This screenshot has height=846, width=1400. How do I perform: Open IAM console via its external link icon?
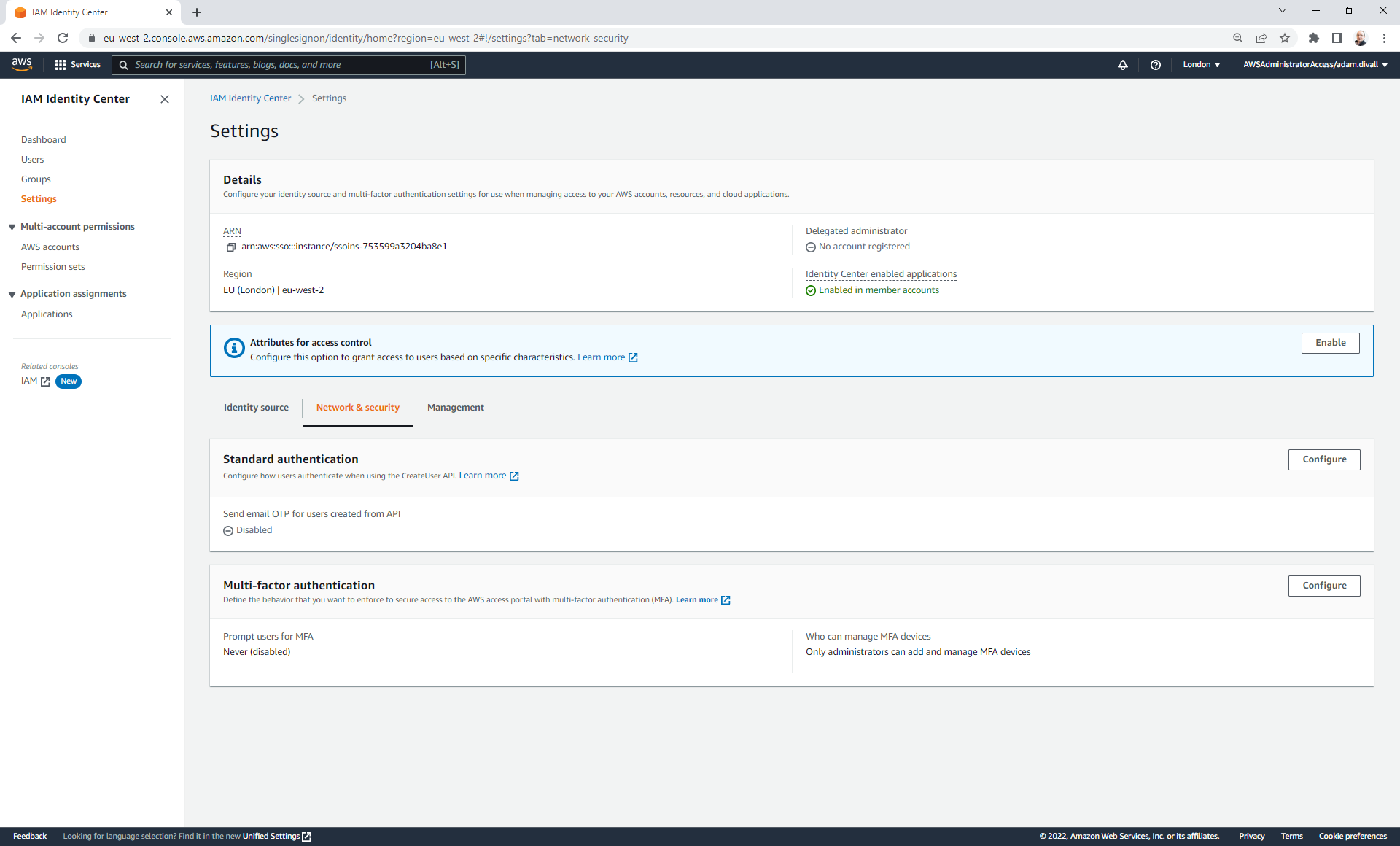pyautogui.click(x=45, y=381)
